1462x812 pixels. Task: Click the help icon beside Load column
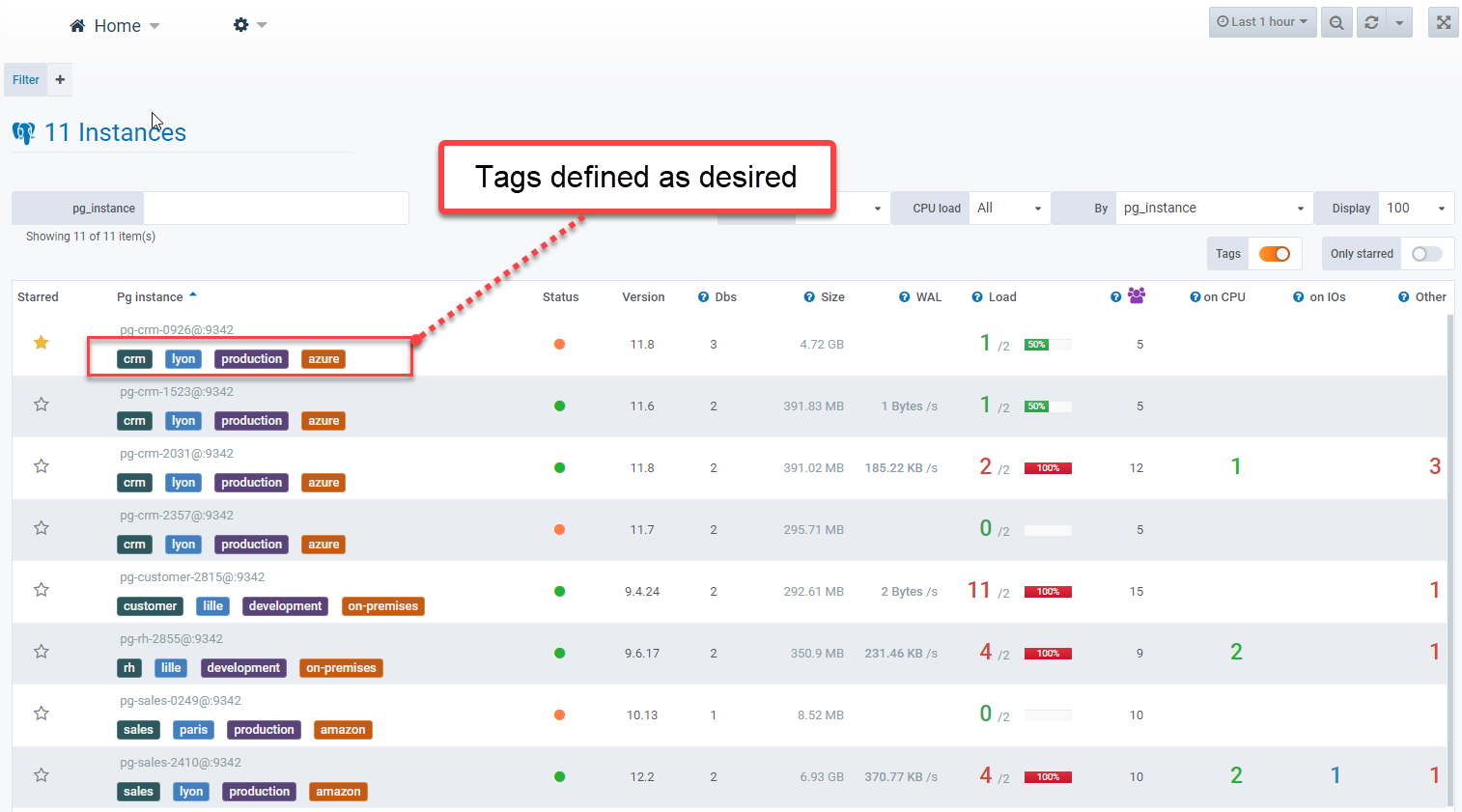click(x=977, y=297)
